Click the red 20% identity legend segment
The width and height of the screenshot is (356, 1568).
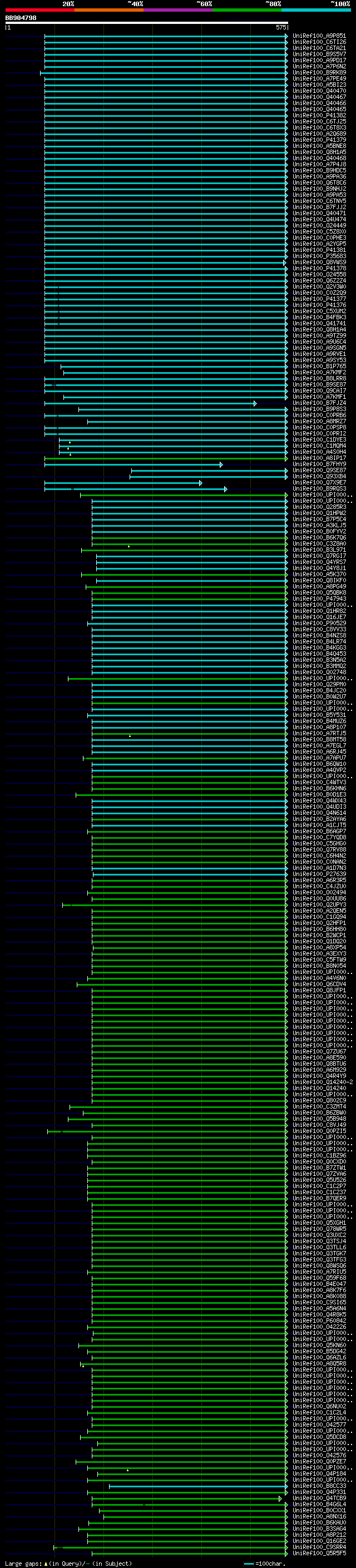(39, 10)
